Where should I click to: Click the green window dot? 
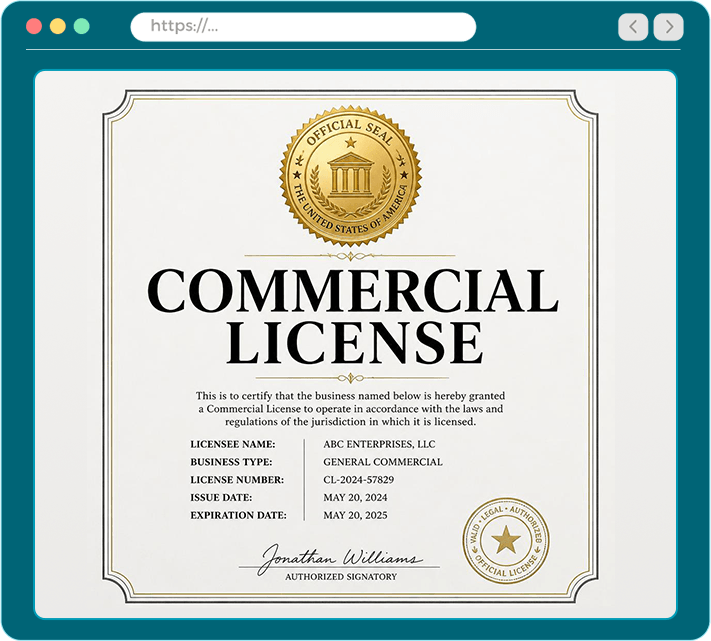click(82, 26)
